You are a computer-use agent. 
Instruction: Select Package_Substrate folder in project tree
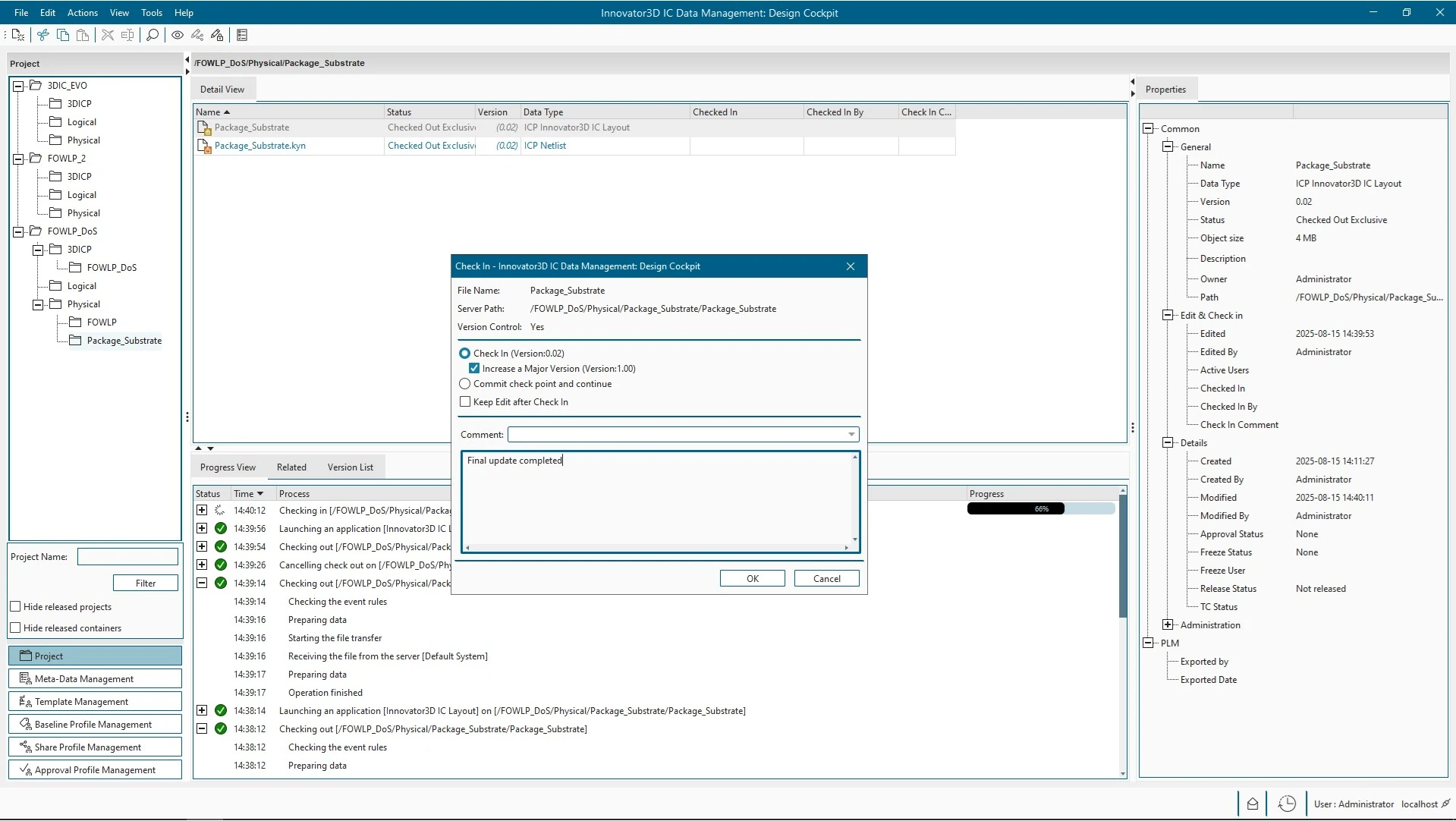coord(124,341)
